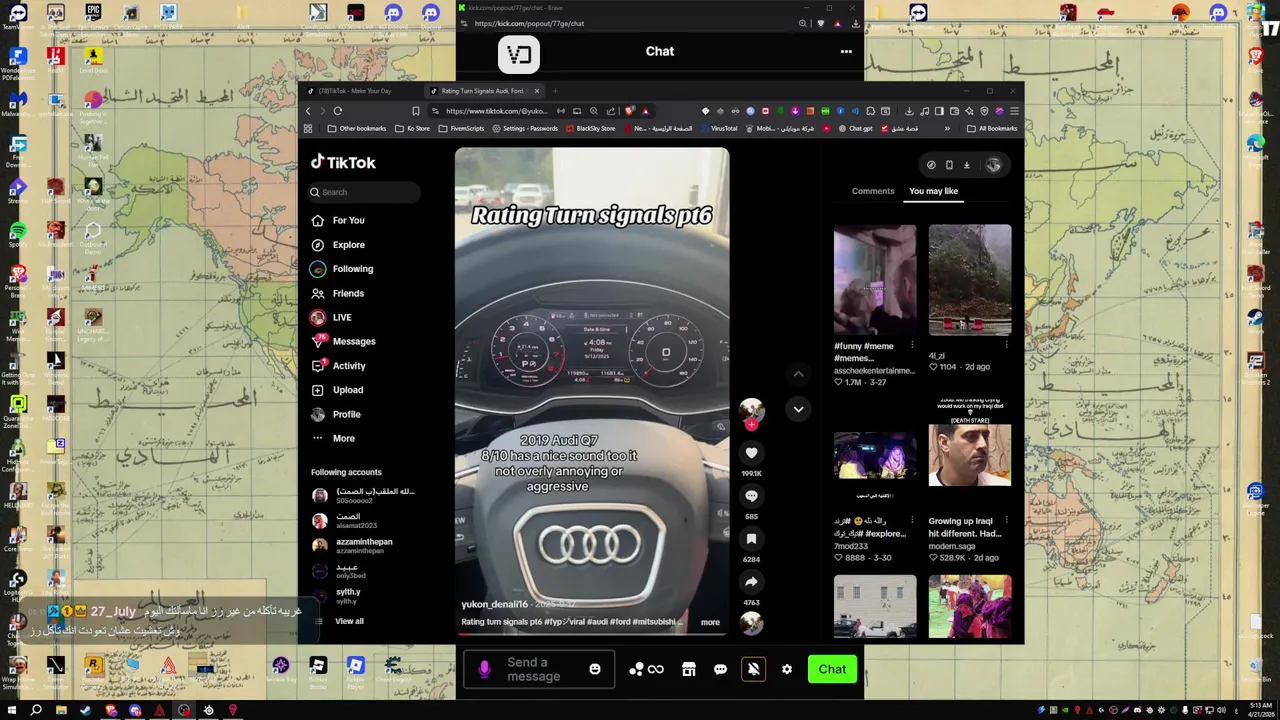This screenshot has height=720, width=1280.
Task: Open azzaminthepan following account
Action: 353,546
